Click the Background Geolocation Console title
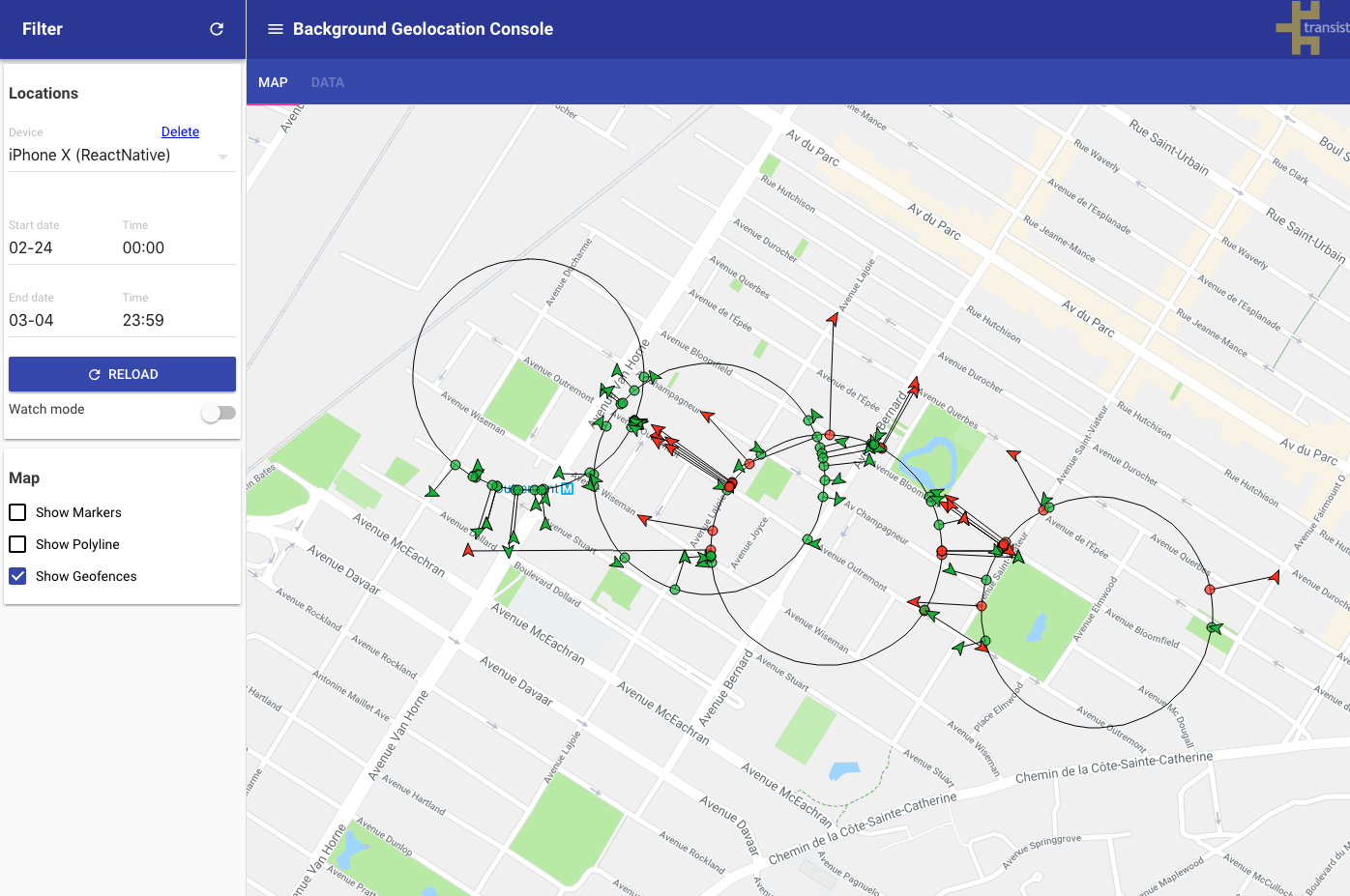The height and width of the screenshot is (896, 1350). click(423, 29)
